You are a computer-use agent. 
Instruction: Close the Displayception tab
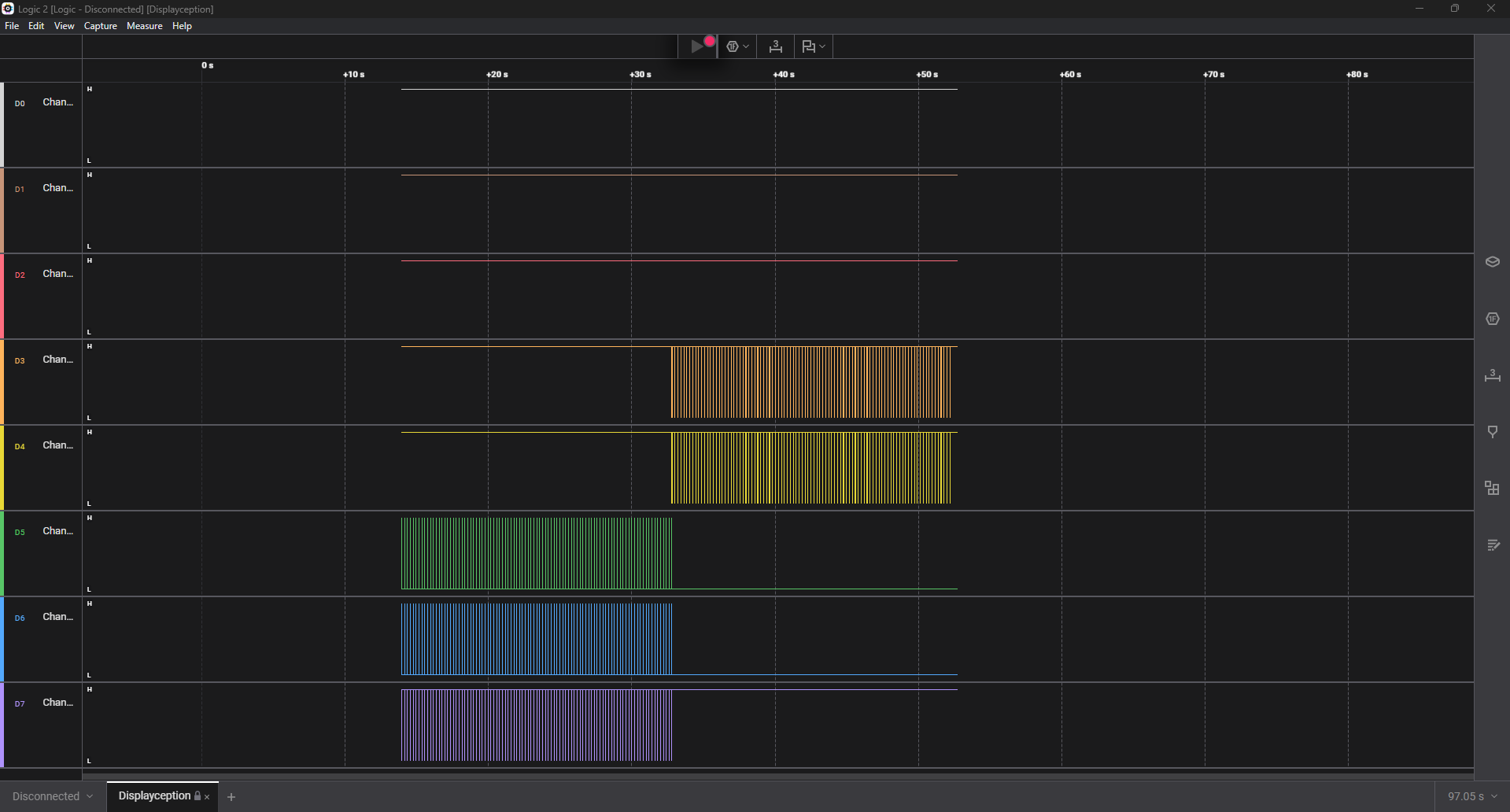(x=207, y=797)
